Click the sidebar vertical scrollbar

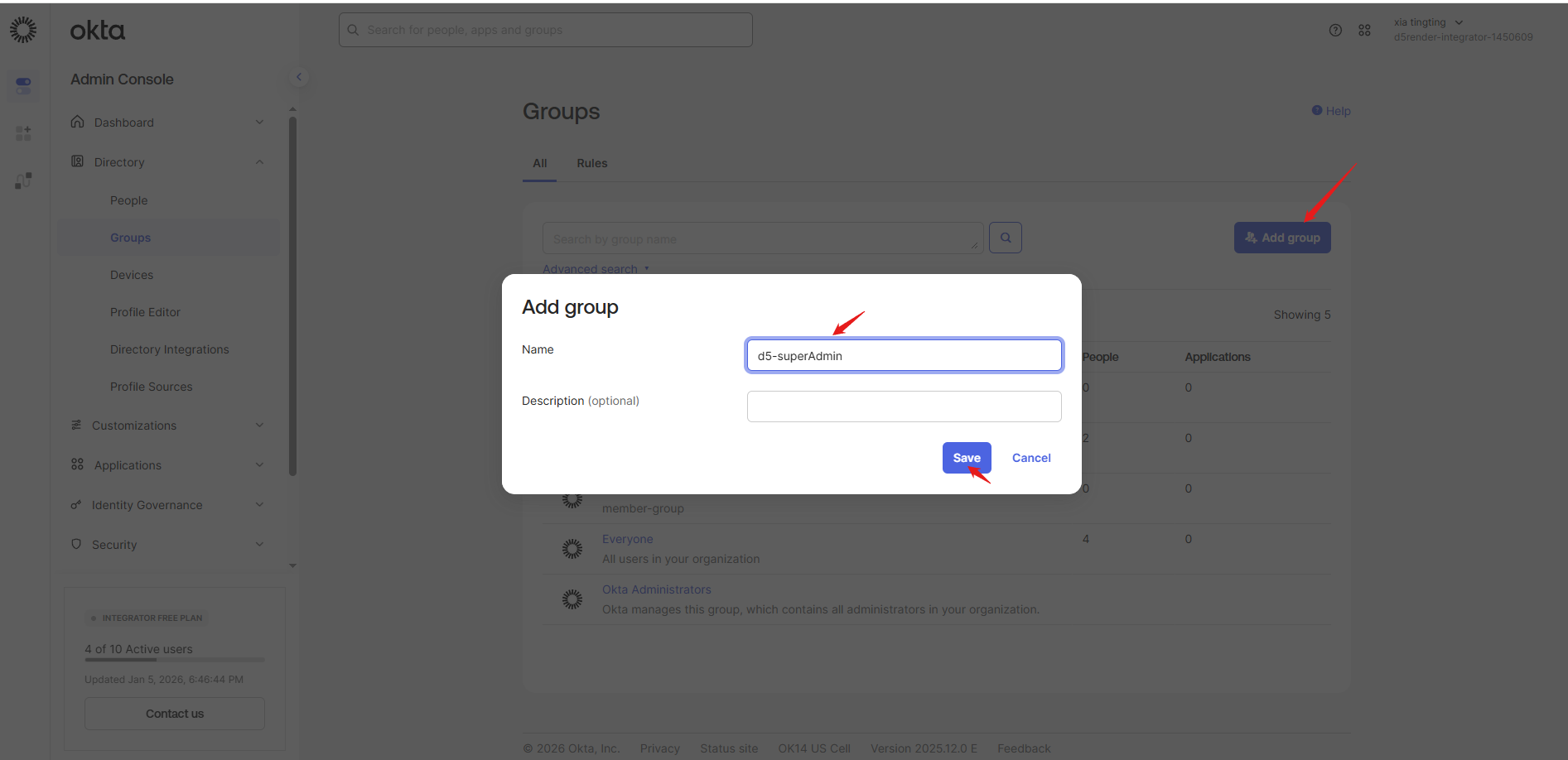click(x=292, y=296)
